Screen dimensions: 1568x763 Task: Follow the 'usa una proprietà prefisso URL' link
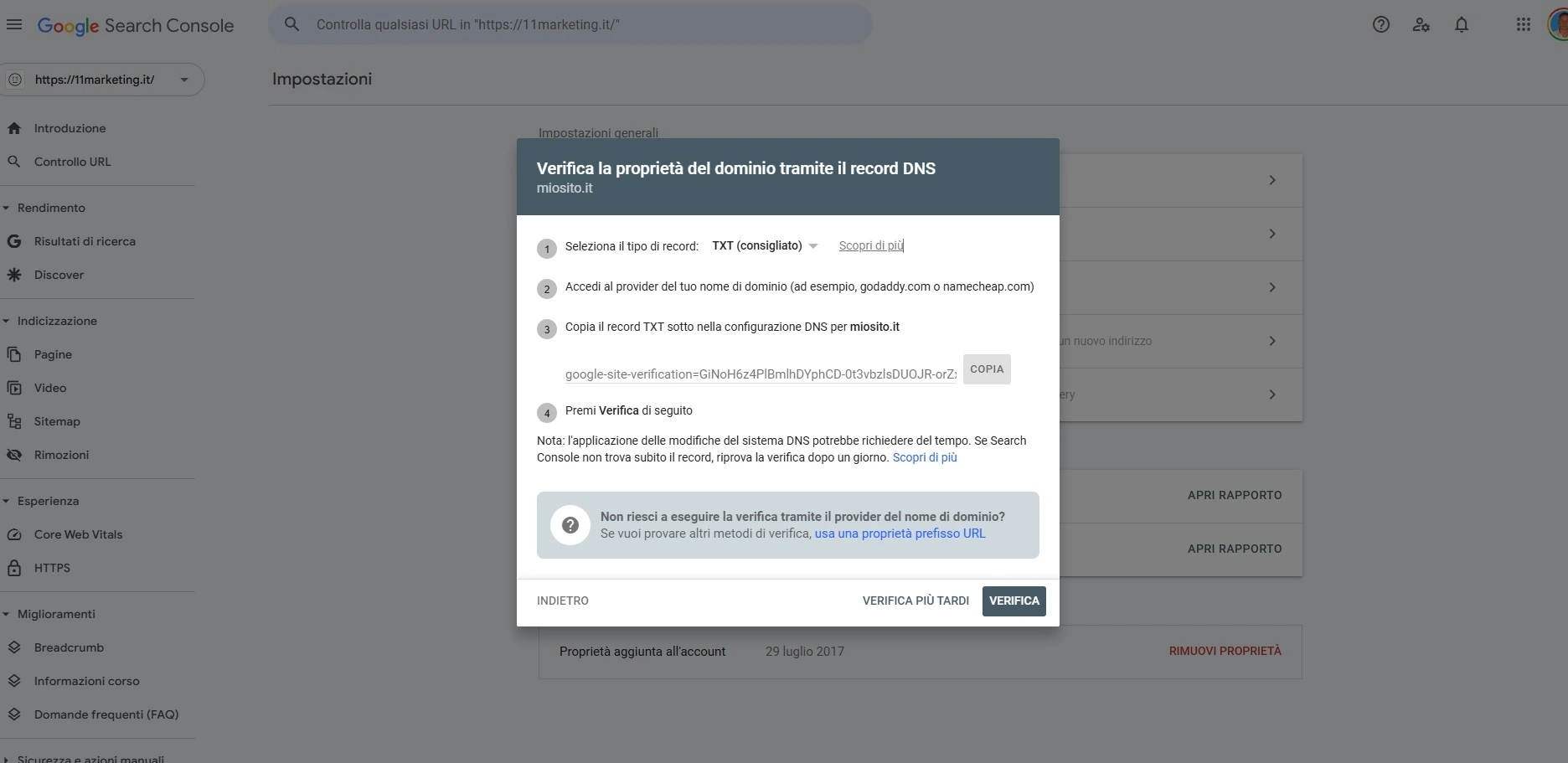click(x=900, y=534)
